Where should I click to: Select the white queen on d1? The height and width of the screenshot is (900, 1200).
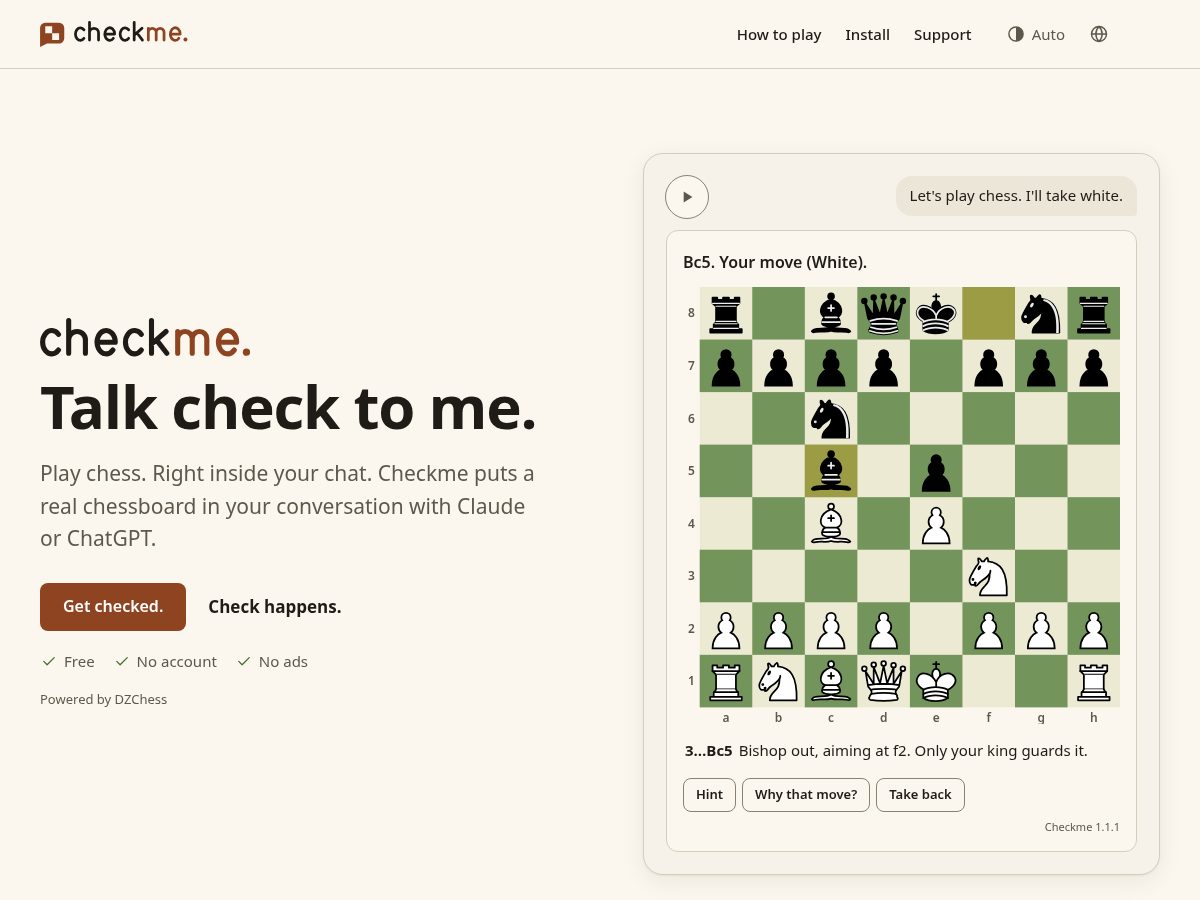coord(883,681)
